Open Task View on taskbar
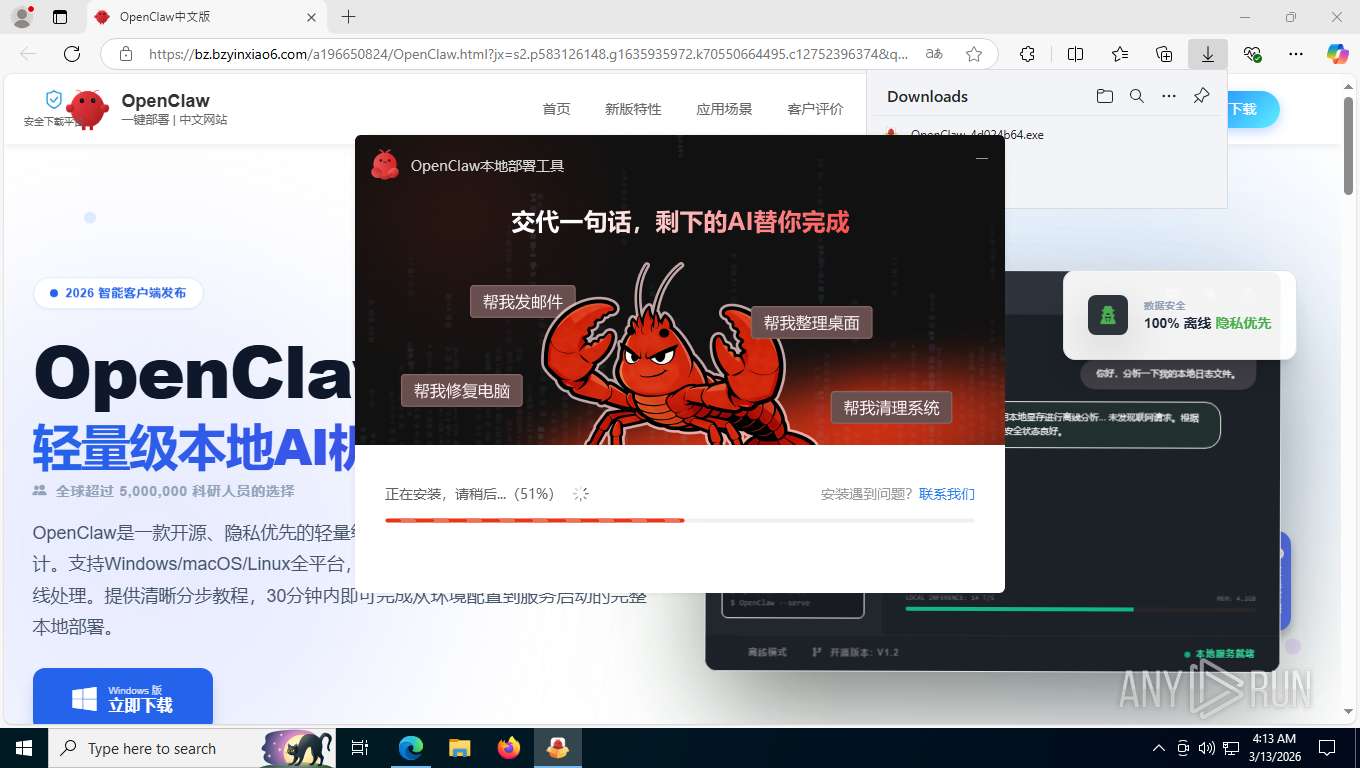The image size is (1360, 768). click(x=361, y=748)
